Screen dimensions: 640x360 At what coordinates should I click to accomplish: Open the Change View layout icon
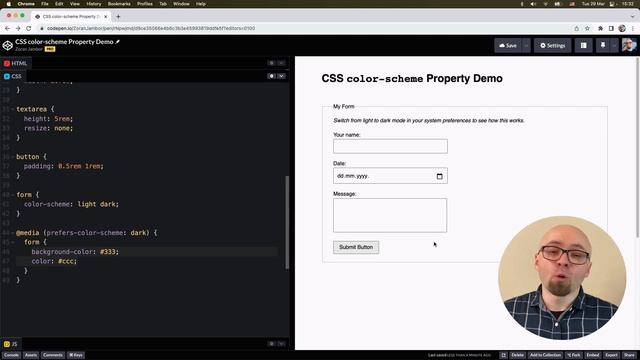[583, 45]
